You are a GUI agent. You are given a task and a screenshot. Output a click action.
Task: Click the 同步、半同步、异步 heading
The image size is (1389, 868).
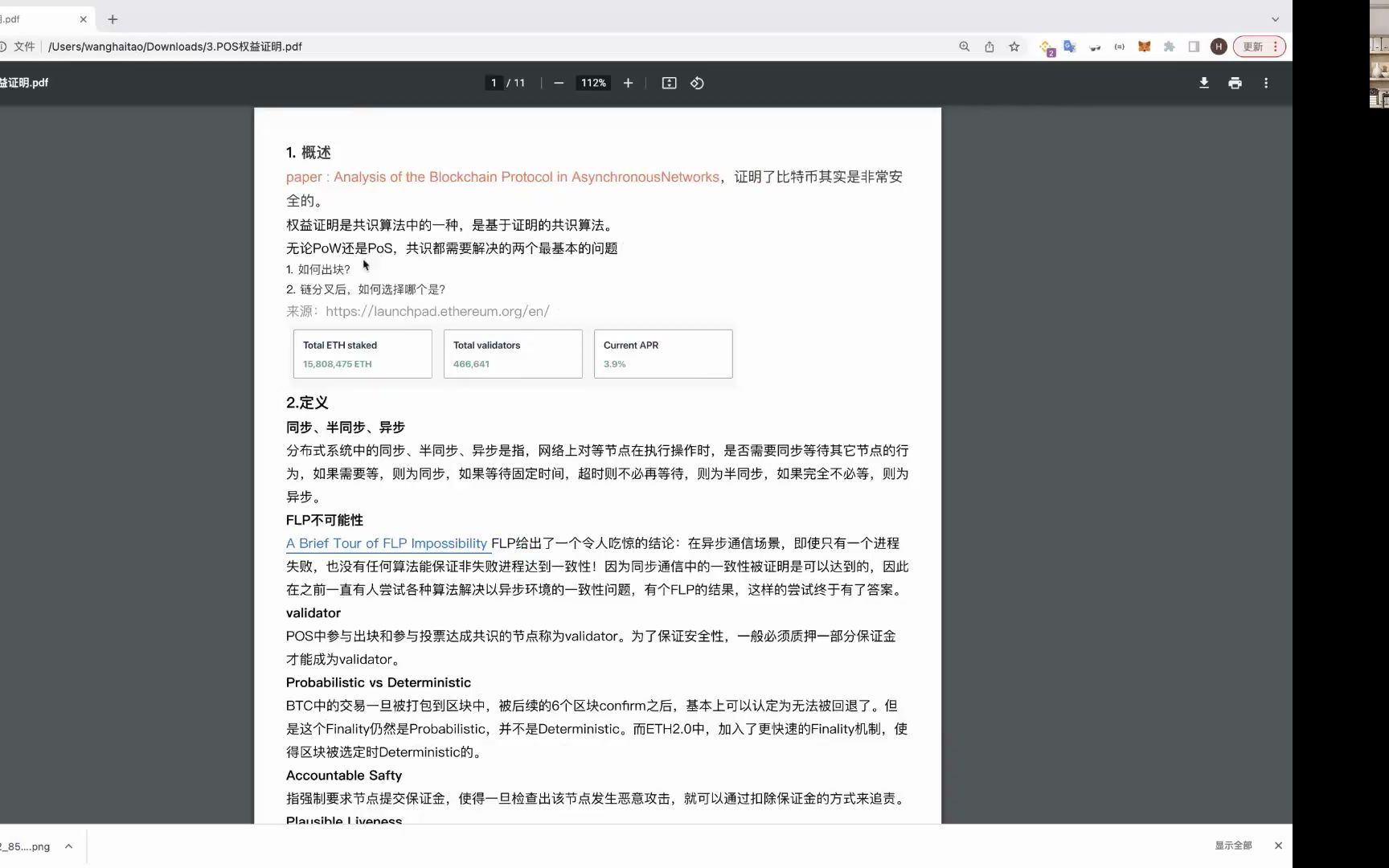coord(346,428)
